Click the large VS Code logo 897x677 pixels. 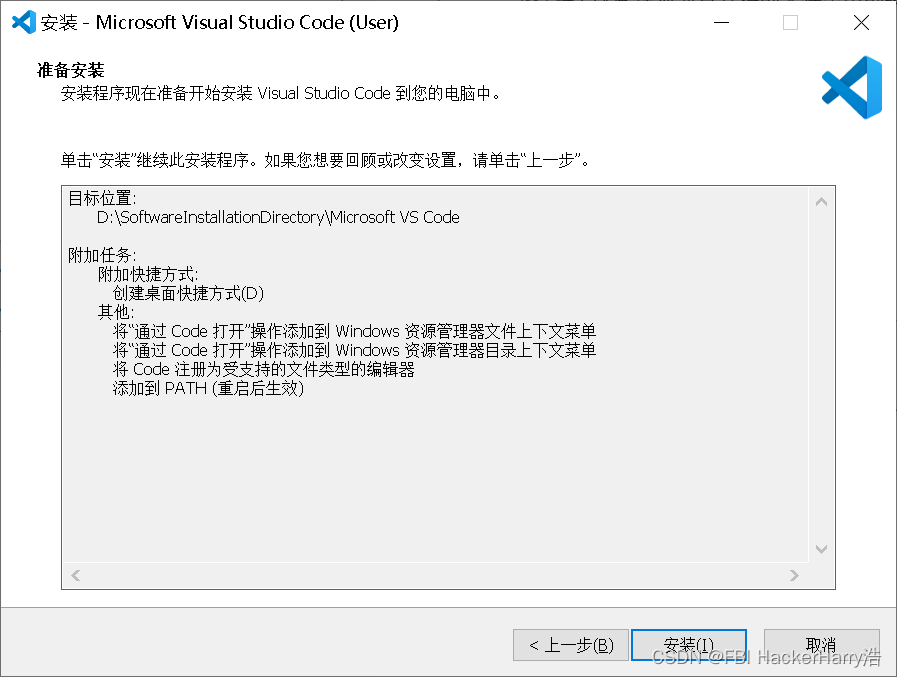pos(852,88)
